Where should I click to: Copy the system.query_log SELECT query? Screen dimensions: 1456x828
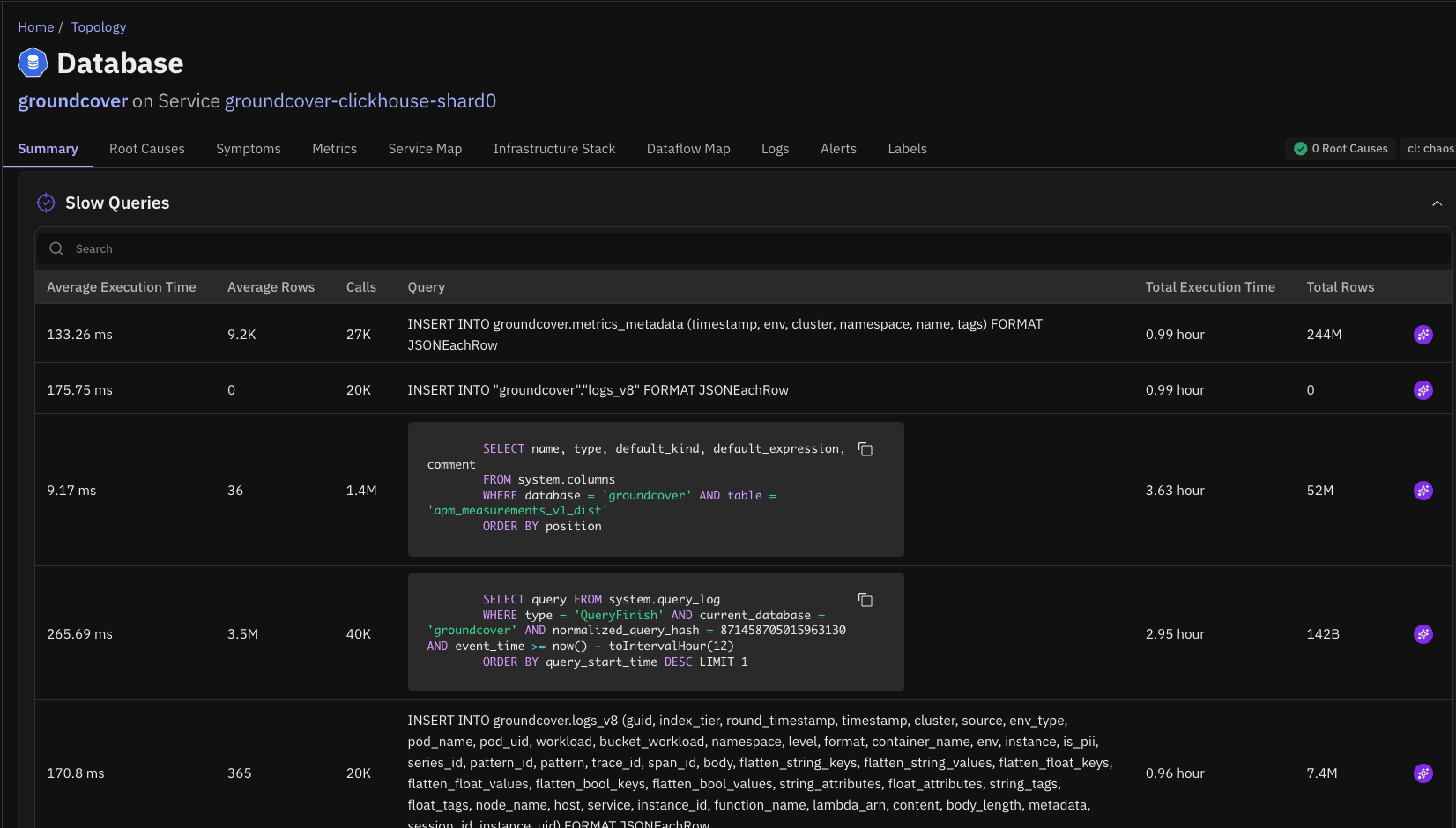[x=865, y=601]
